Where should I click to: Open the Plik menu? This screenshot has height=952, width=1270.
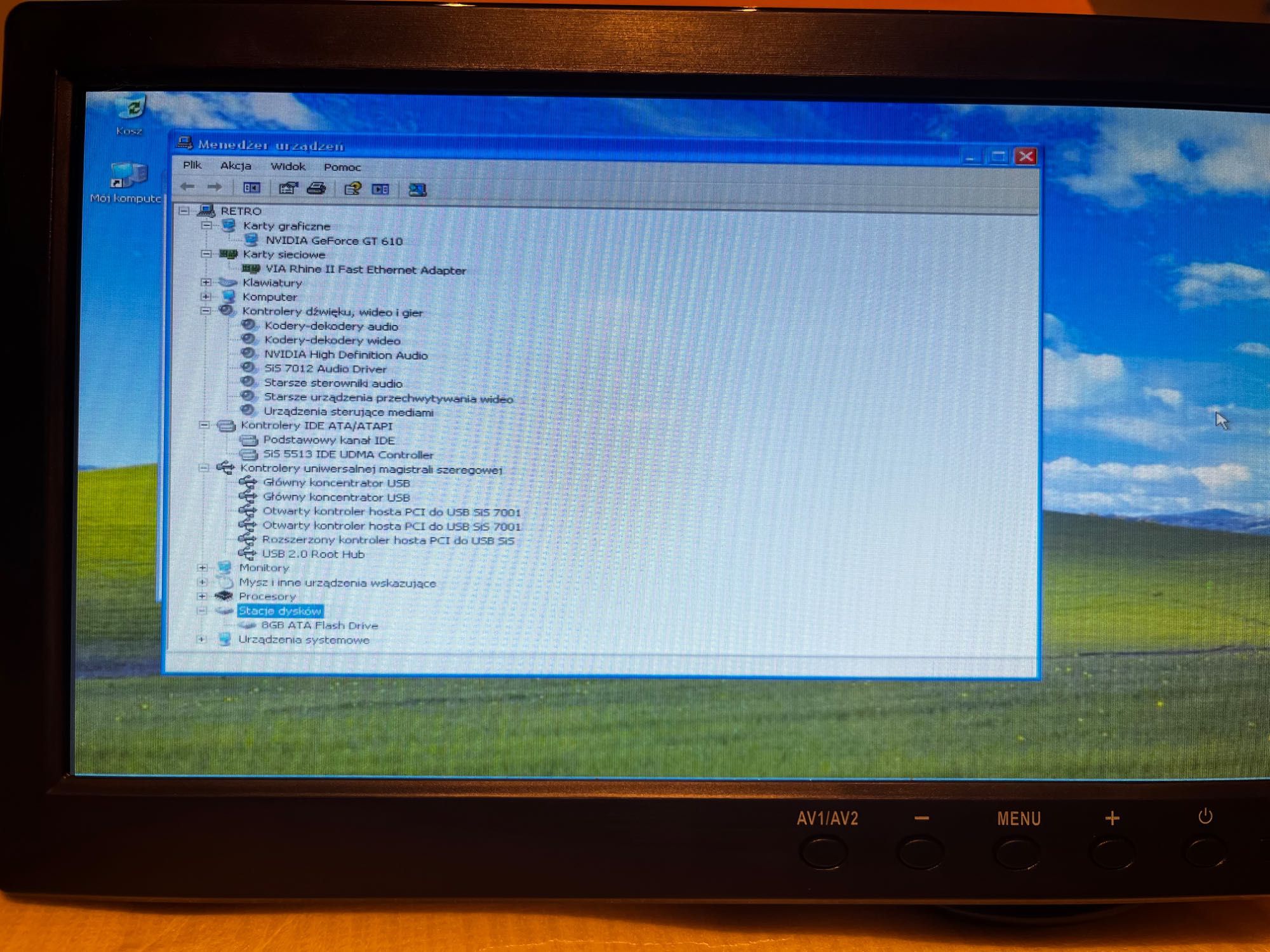click(x=192, y=165)
